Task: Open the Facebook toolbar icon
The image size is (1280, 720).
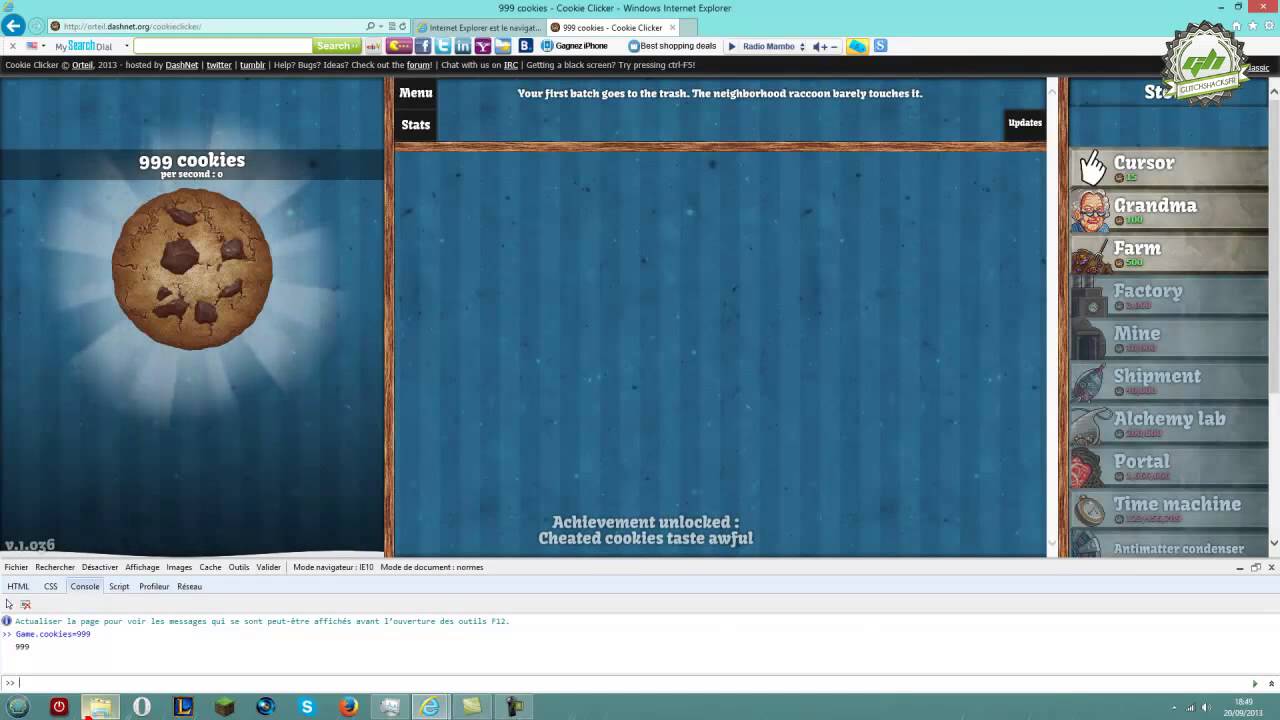Action: [x=423, y=46]
